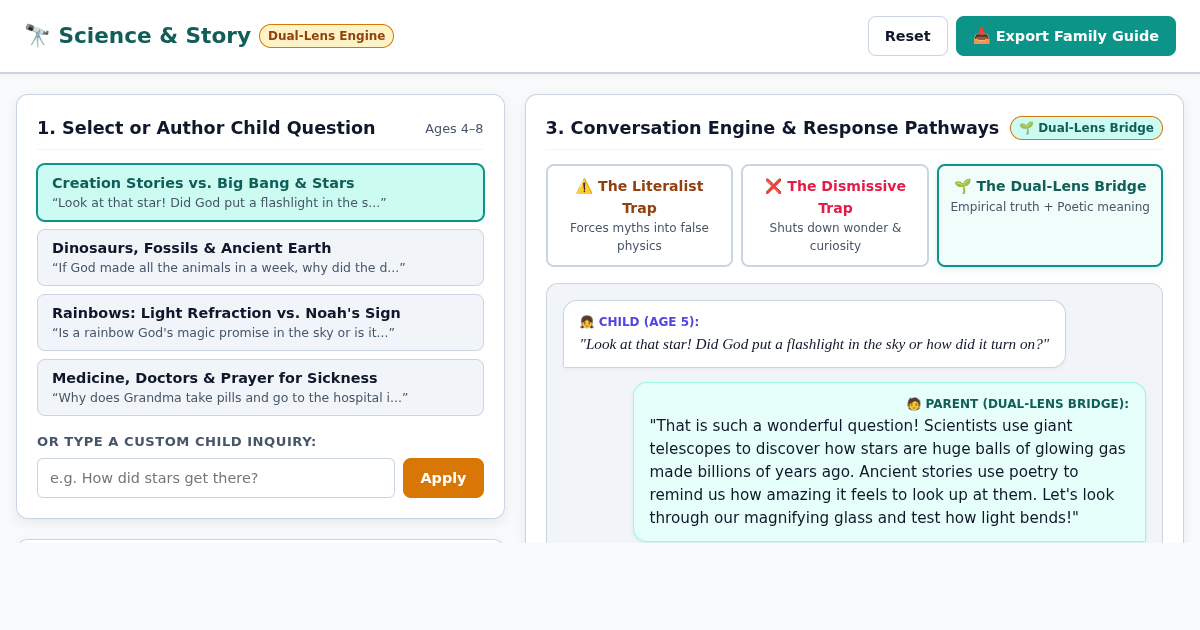This screenshot has height=630, width=1200.
Task: Click the child avatar icon in chat
Action: coord(587,322)
